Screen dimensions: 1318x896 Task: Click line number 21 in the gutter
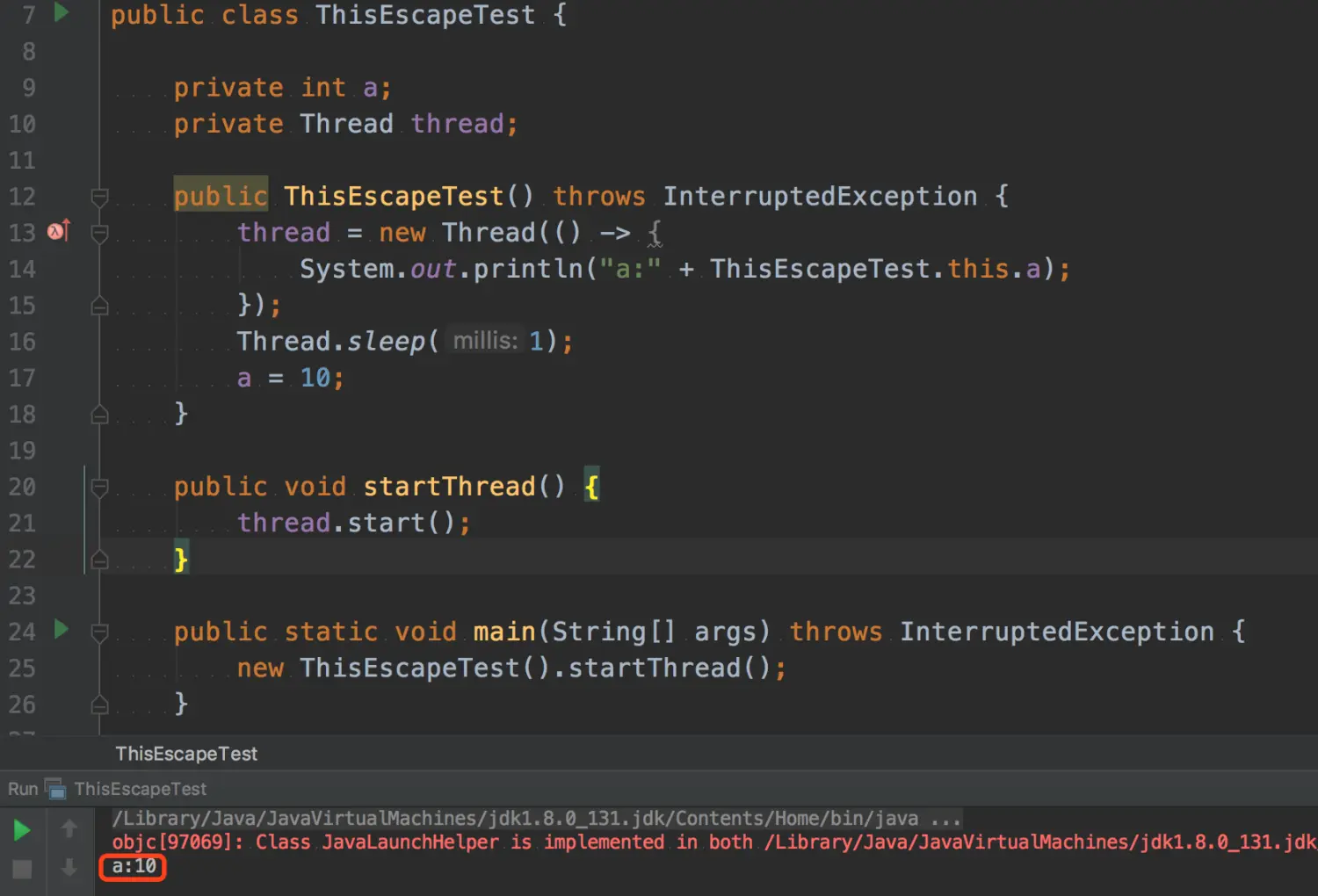(x=22, y=524)
